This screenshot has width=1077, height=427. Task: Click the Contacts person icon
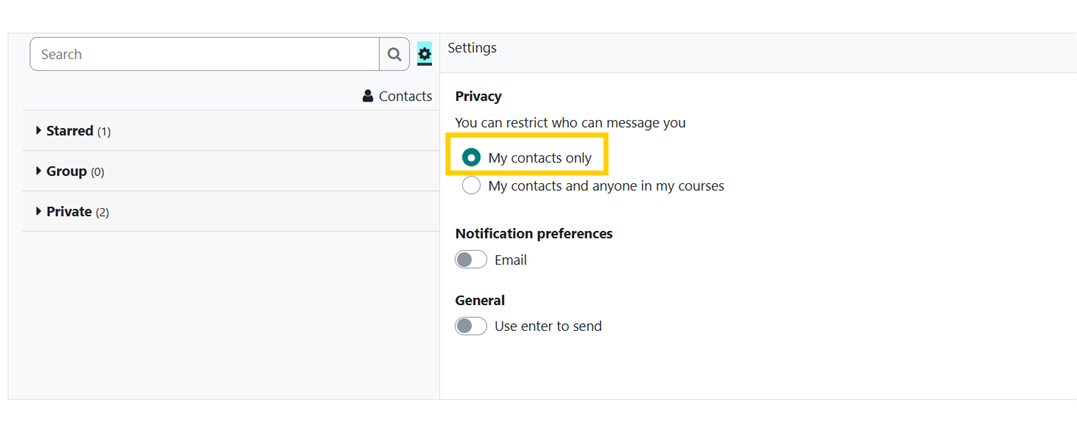coord(367,96)
